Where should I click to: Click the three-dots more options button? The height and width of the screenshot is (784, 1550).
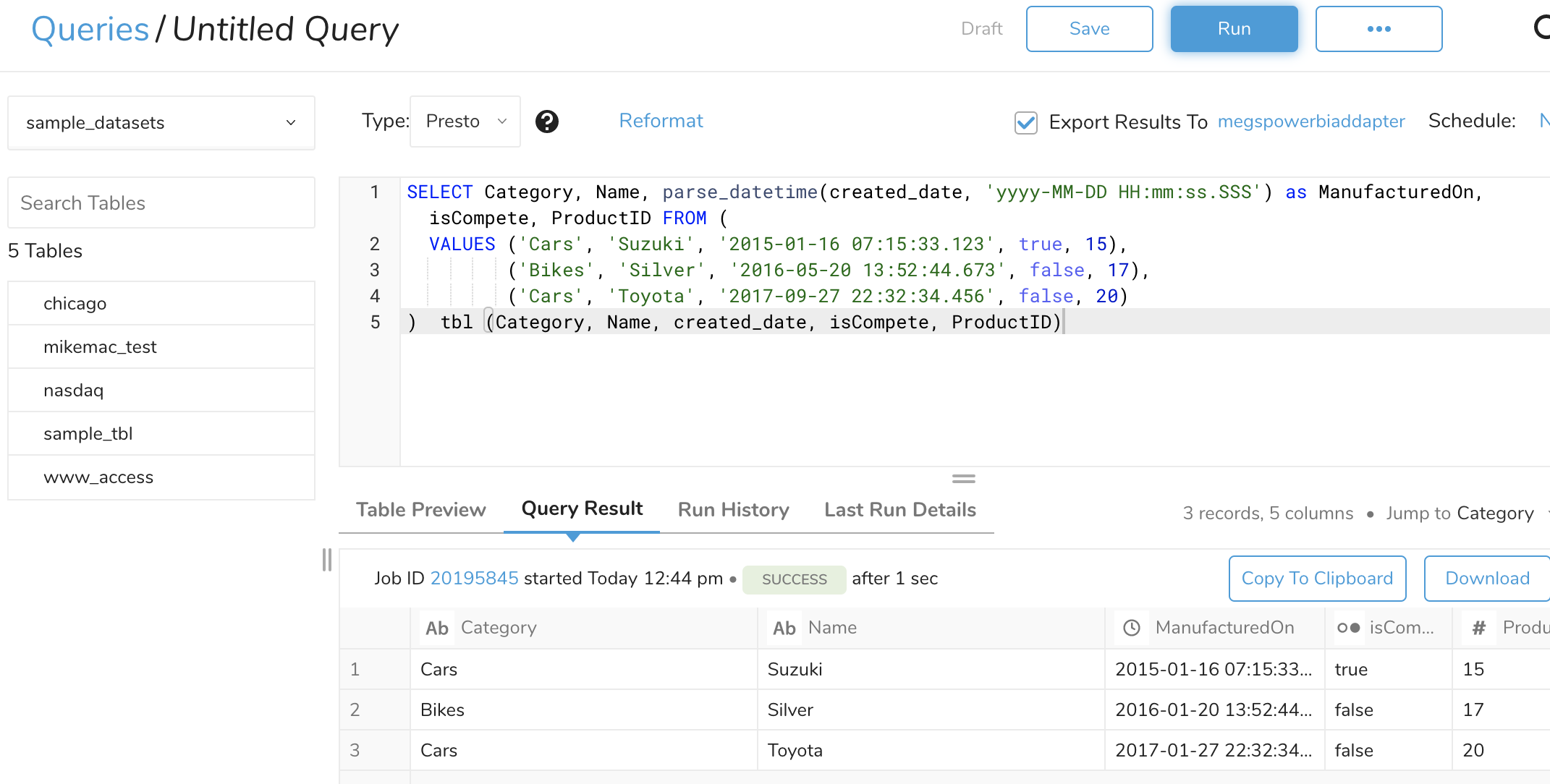coord(1379,29)
